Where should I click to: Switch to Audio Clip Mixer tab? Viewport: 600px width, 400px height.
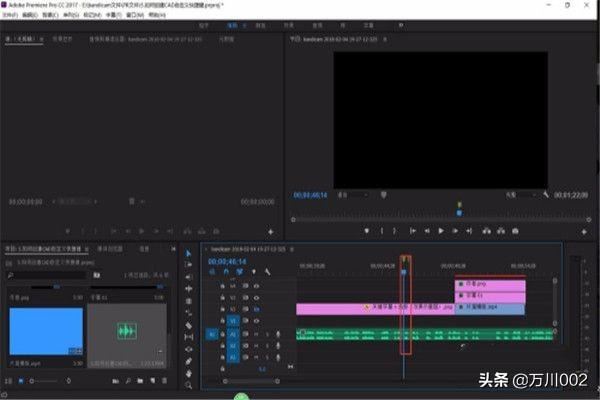(x=145, y=39)
